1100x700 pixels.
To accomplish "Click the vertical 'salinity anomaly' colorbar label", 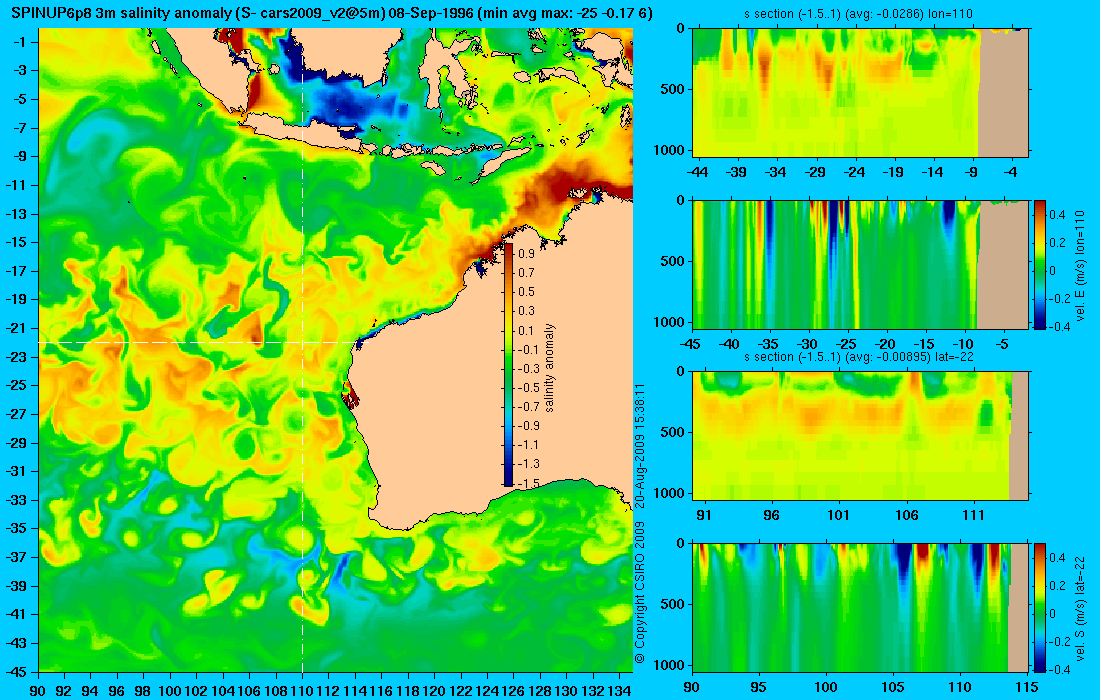I will pos(549,368).
